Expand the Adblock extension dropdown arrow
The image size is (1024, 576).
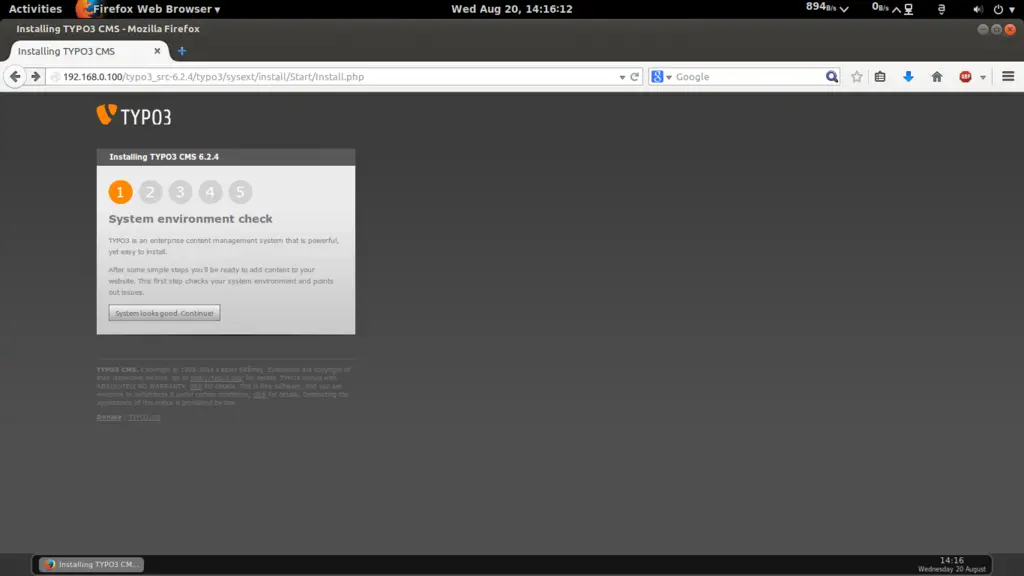pyautogui.click(x=982, y=77)
